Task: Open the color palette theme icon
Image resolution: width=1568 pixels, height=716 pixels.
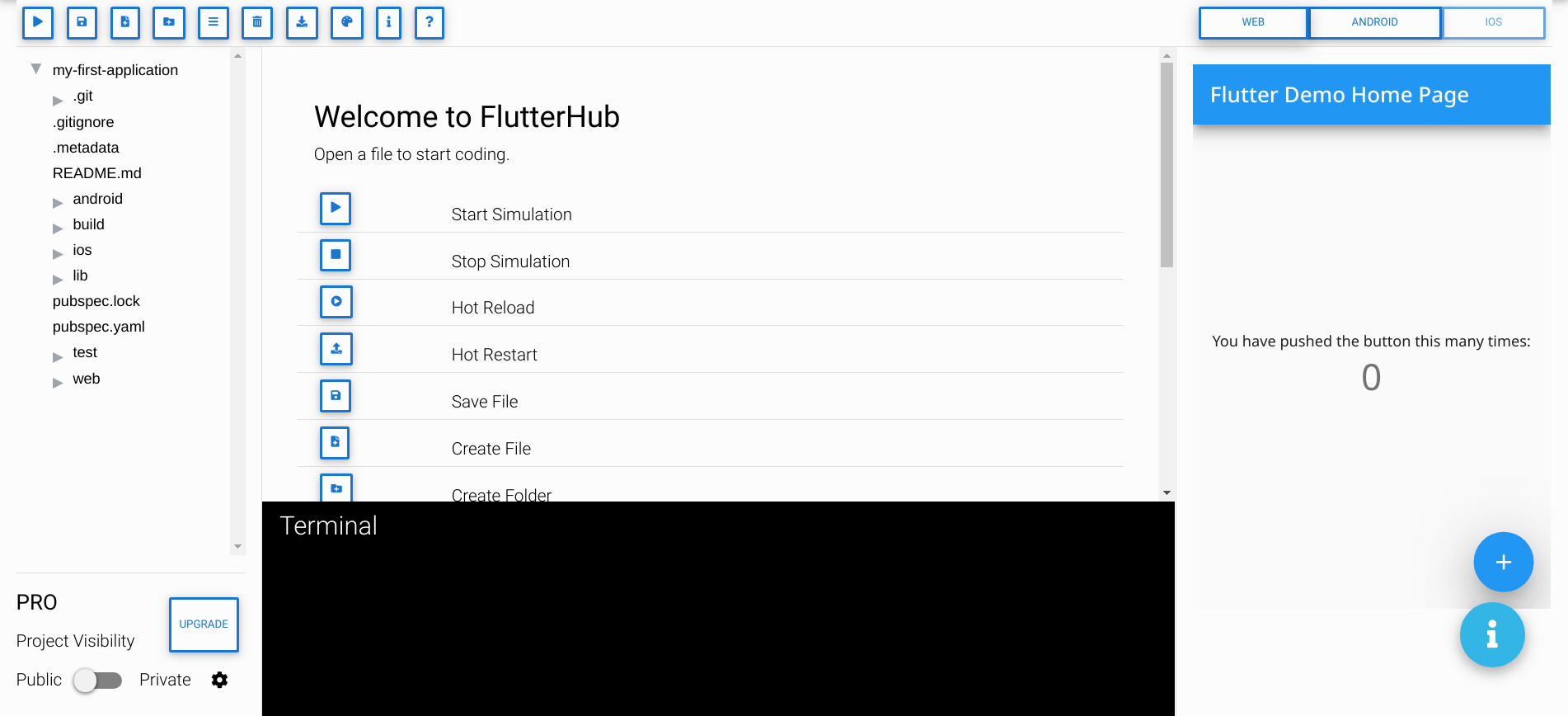Action: pyautogui.click(x=347, y=22)
